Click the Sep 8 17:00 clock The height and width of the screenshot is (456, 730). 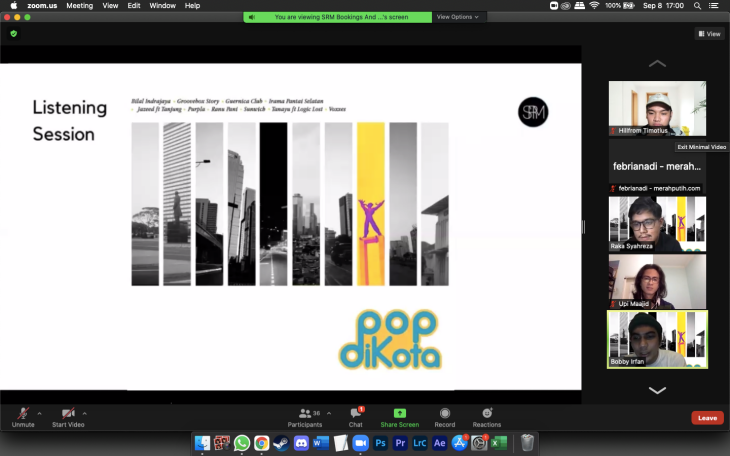pyautogui.click(x=663, y=6)
